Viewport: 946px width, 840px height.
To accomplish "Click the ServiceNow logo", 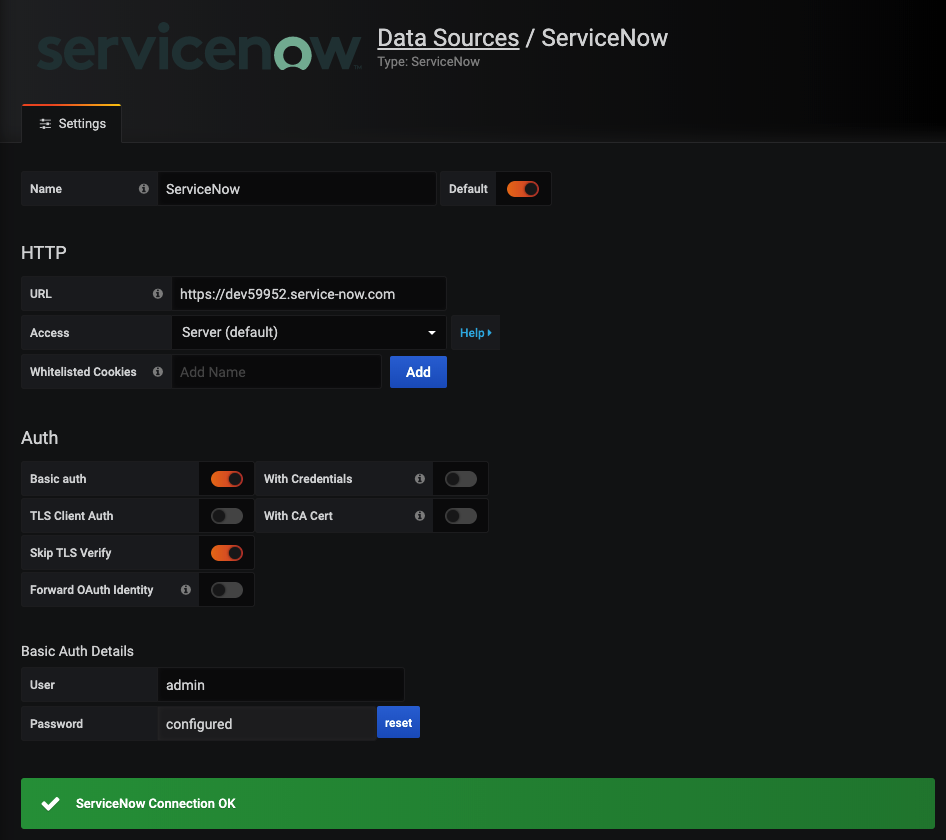I will tap(199, 48).
